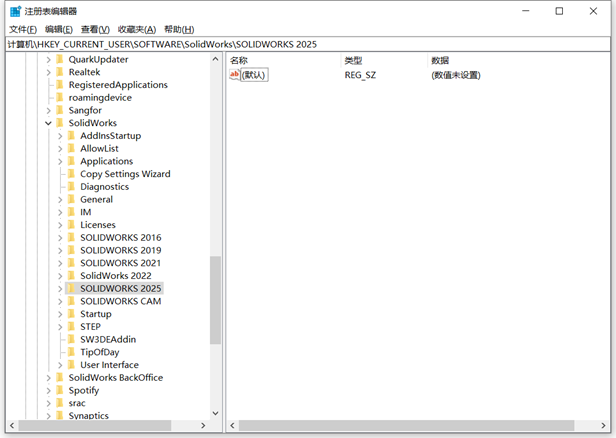The width and height of the screenshot is (616, 438).
Task: Click the 类型 column header
Action: coord(353,60)
